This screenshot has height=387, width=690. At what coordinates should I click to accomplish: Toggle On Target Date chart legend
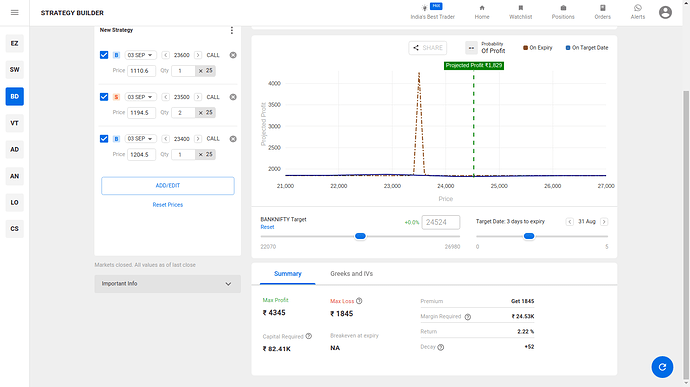click(587, 48)
